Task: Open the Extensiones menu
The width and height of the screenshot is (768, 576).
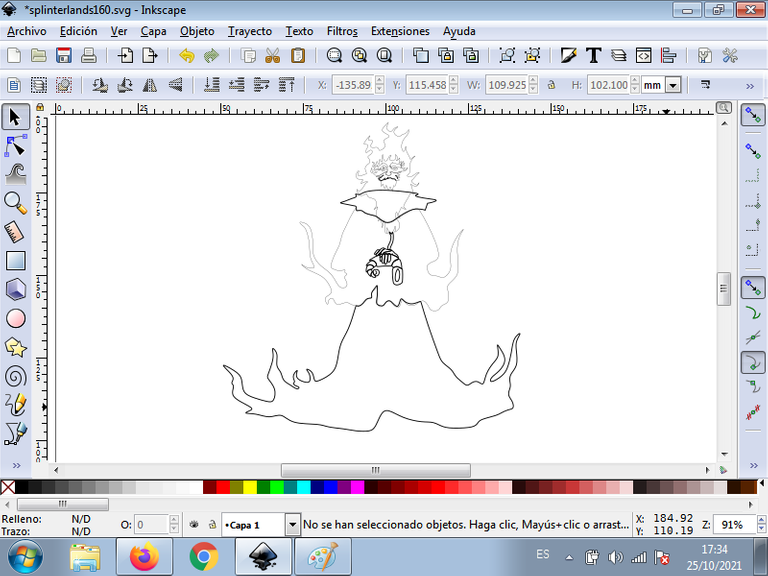Action: click(400, 31)
